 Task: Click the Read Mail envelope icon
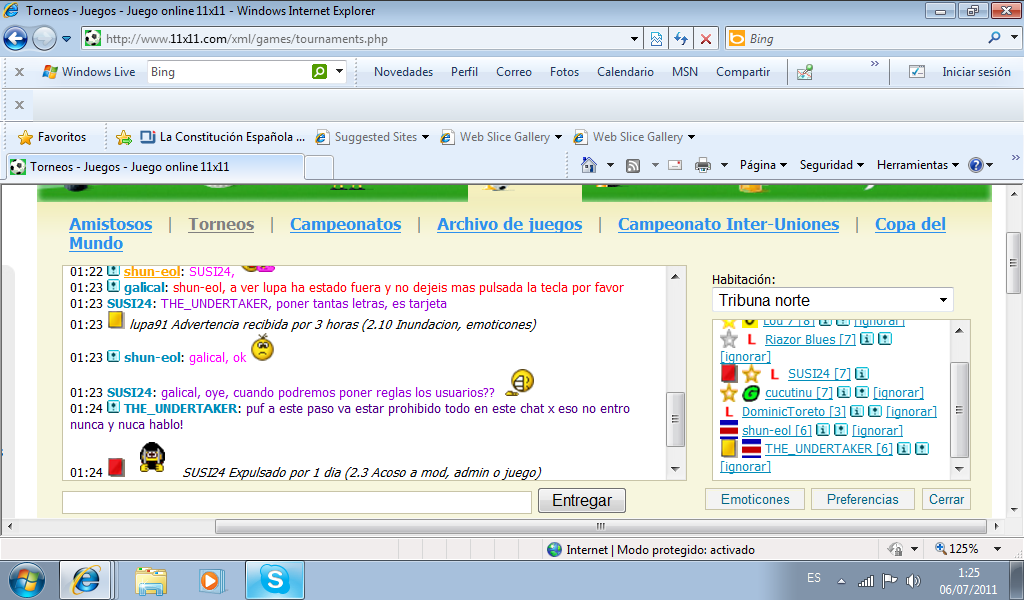[x=675, y=165]
